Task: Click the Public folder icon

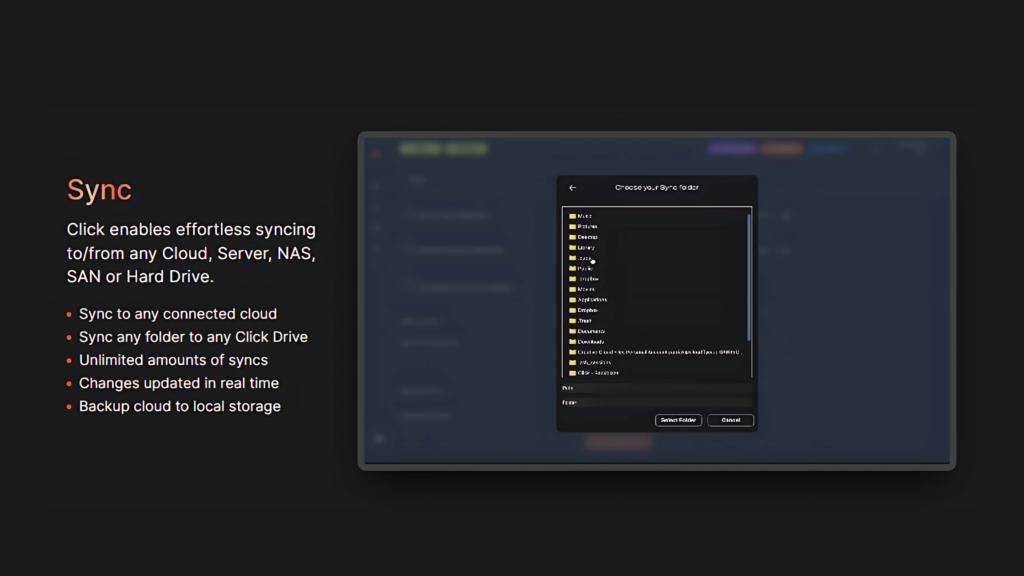Action: point(573,269)
